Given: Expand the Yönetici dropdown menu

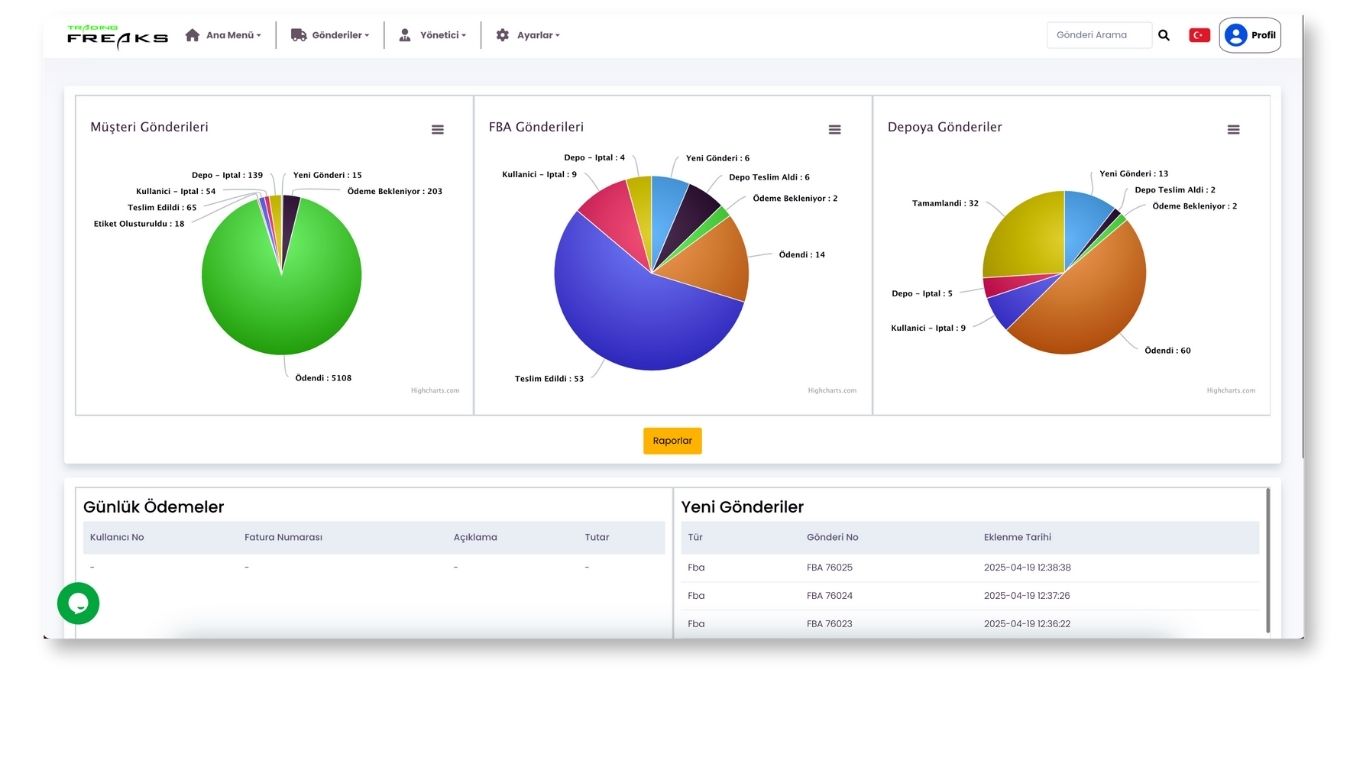Looking at the screenshot, I should tap(433, 35).
